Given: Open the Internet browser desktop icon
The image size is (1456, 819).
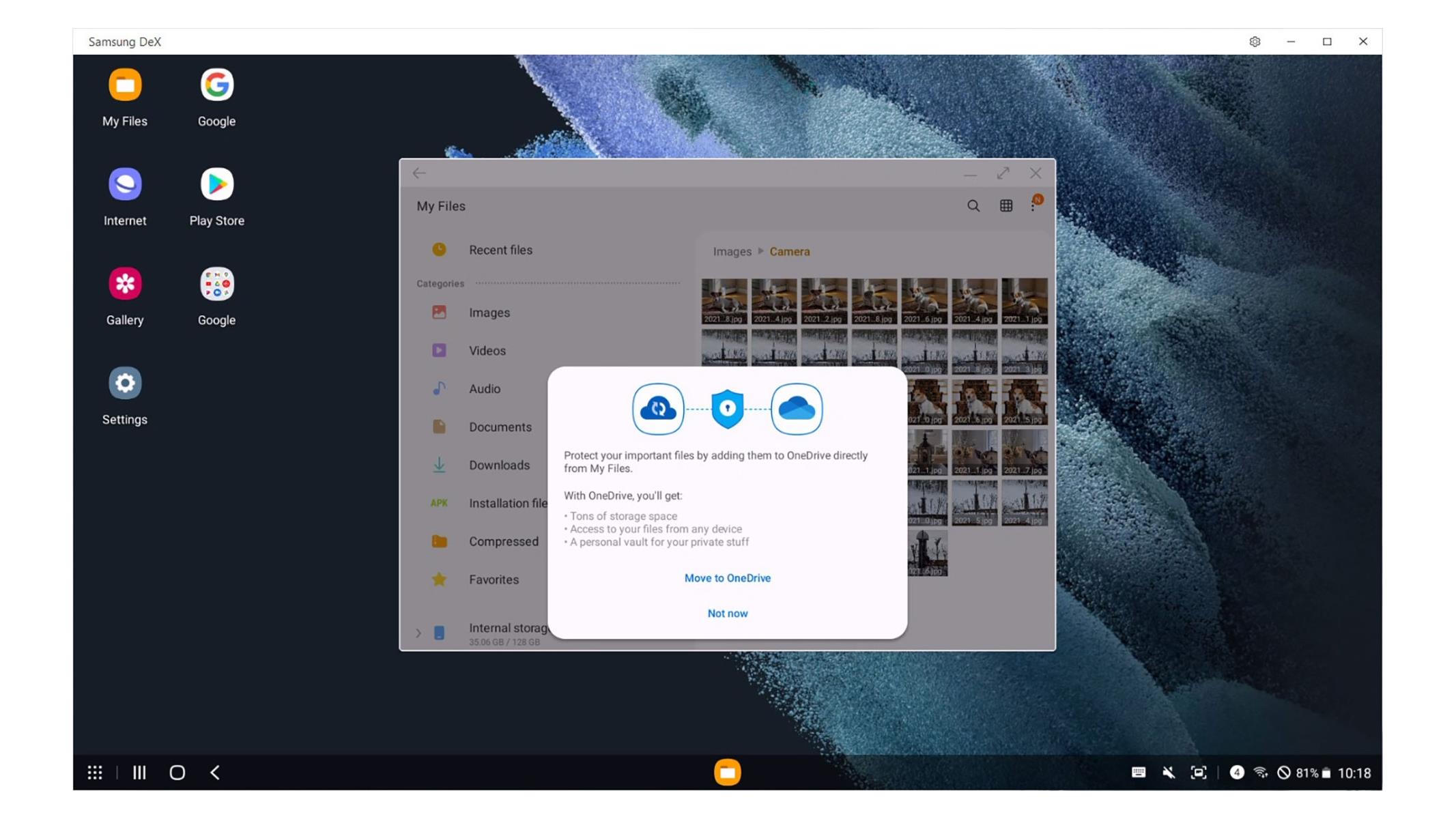Looking at the screenshot, I should [x=125, y=184].
